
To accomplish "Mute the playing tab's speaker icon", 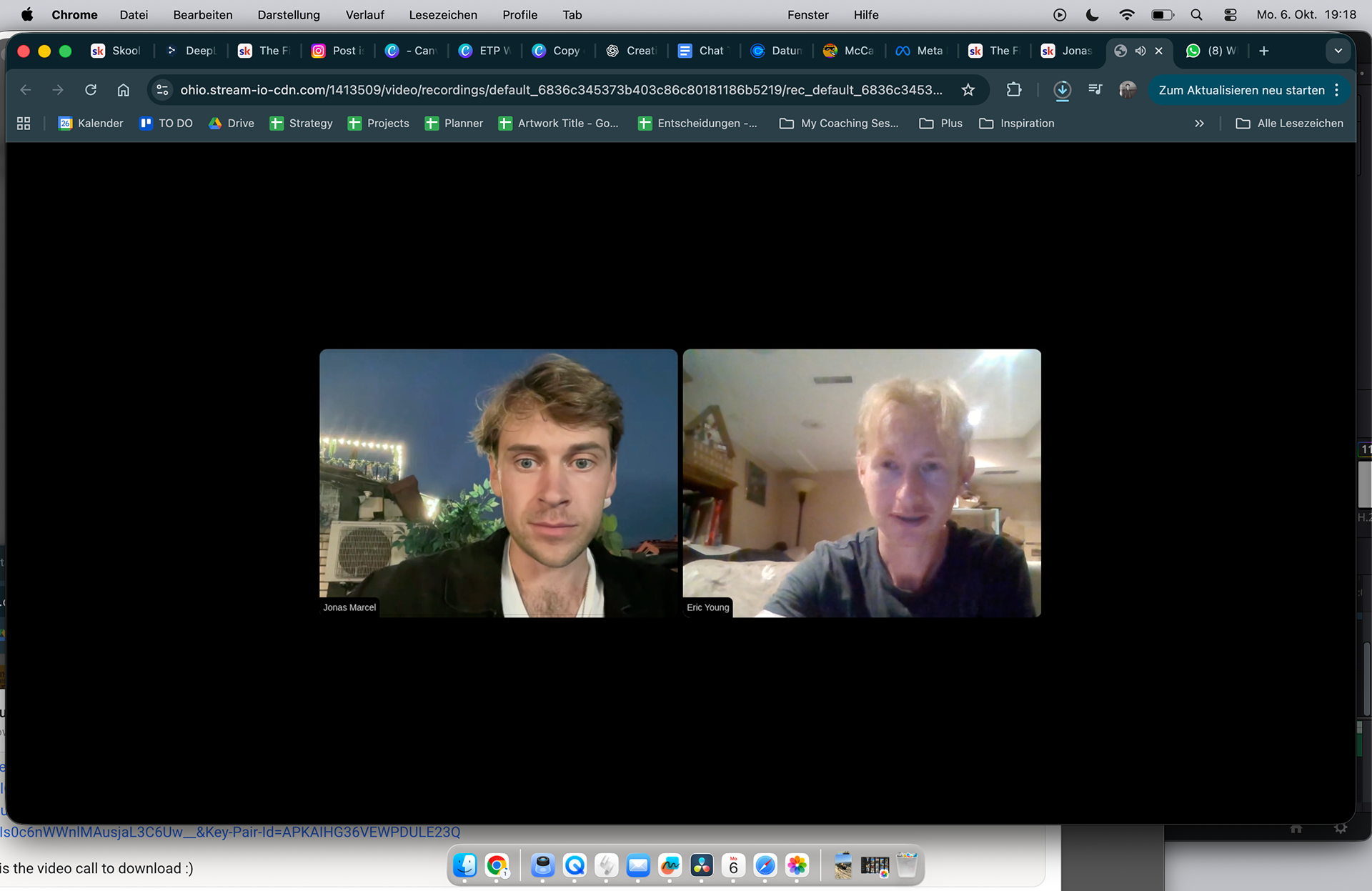I will pyautogui.click(x=1140, y=51).
